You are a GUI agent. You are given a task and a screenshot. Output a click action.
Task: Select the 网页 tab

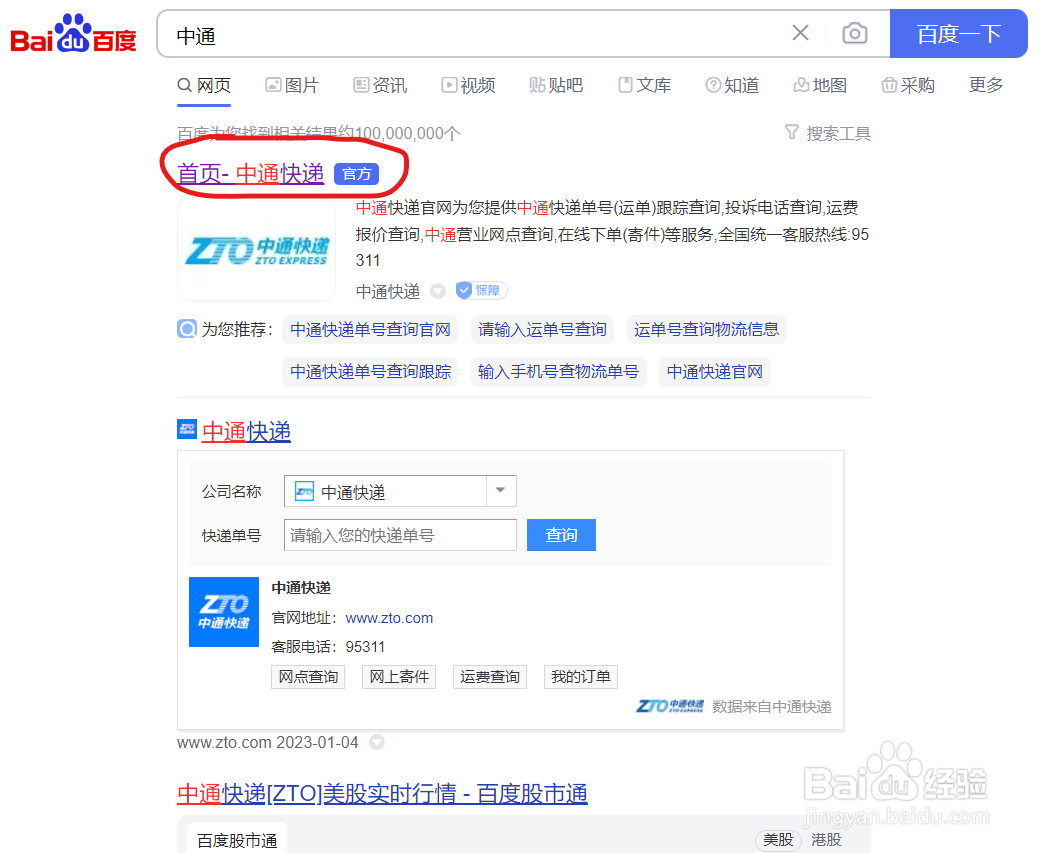tap(204, 86)
